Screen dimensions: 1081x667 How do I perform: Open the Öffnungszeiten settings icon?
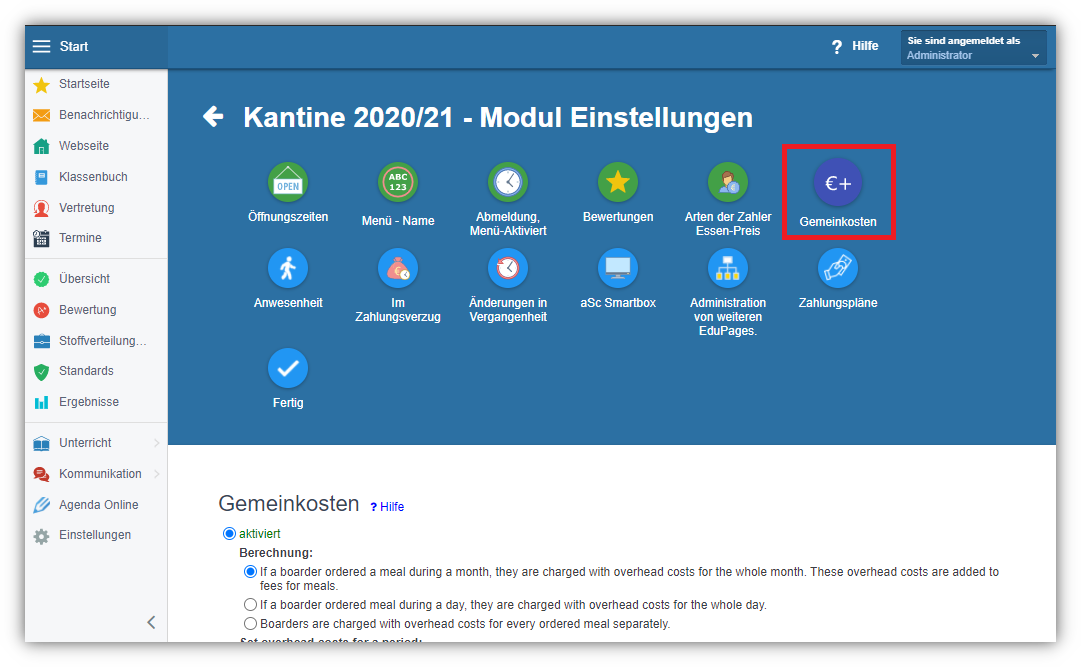287,182
